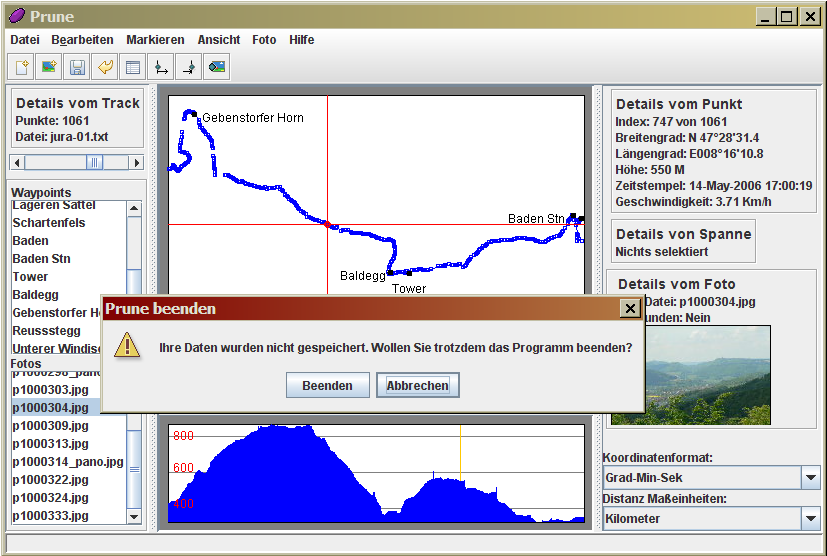827x556 pixels.
Task: Click Abbrechen to cancel exiting
Action: (x=418, y=385)
